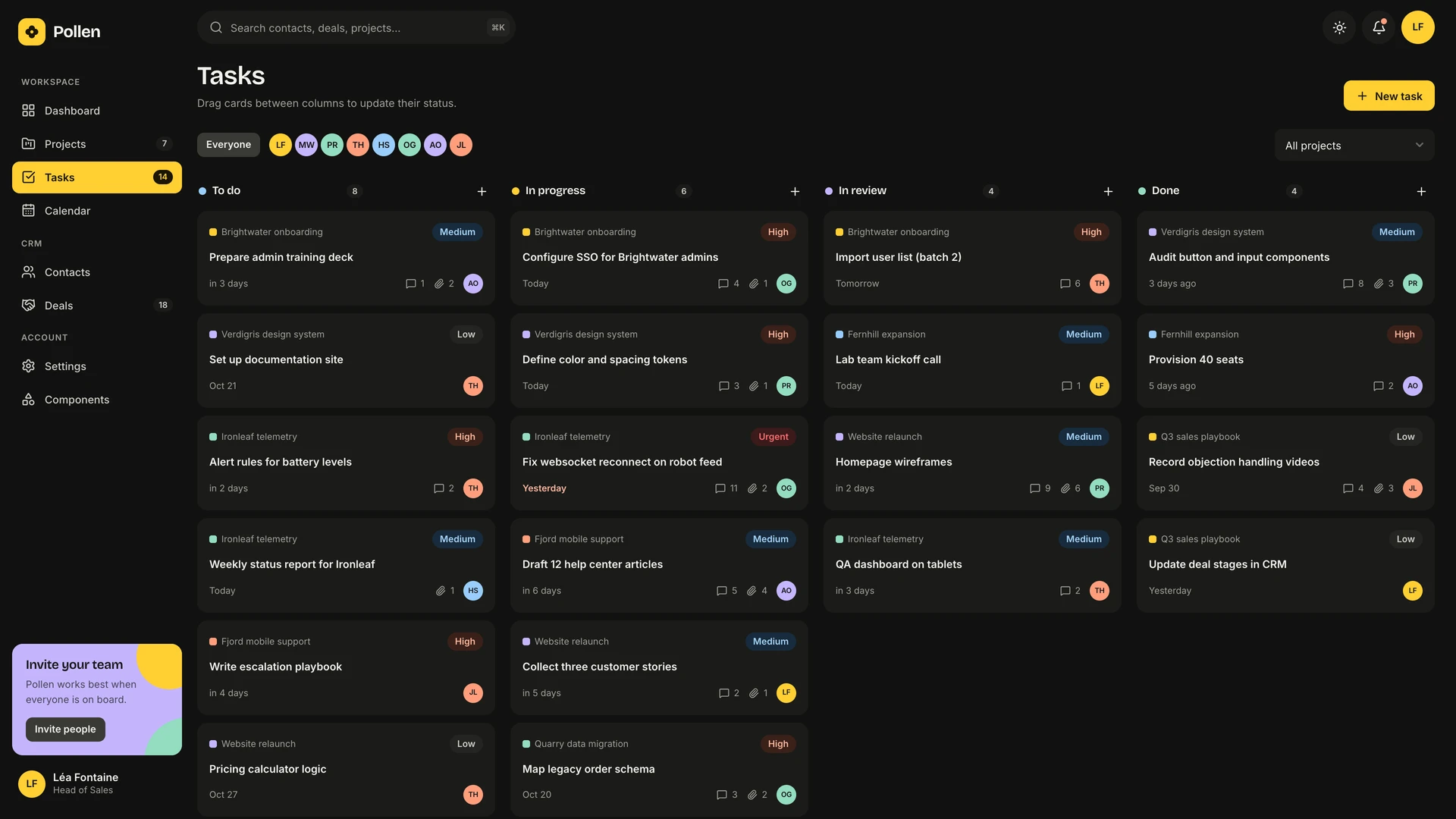The height and width of the screenshot is (819, 1456).
Task: Filter tasks by the TH avatar chip
Action: point(358,145)
